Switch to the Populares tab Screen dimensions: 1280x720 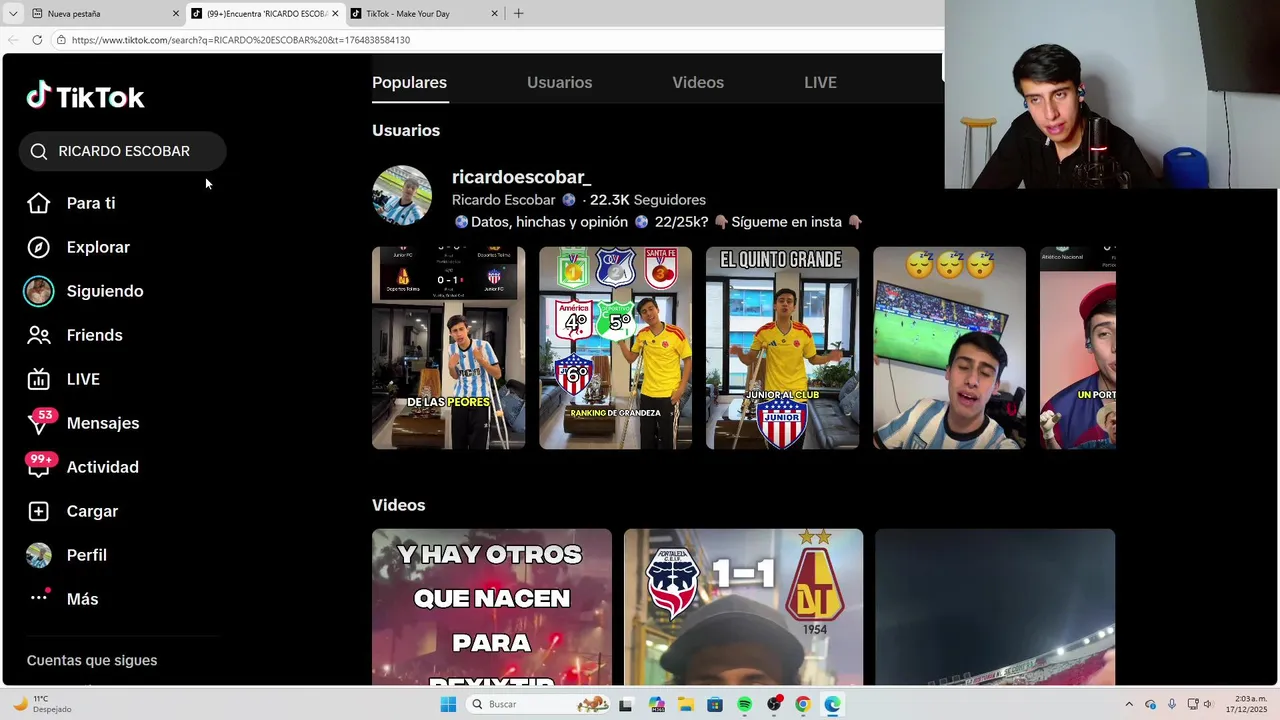pos(409,82)
